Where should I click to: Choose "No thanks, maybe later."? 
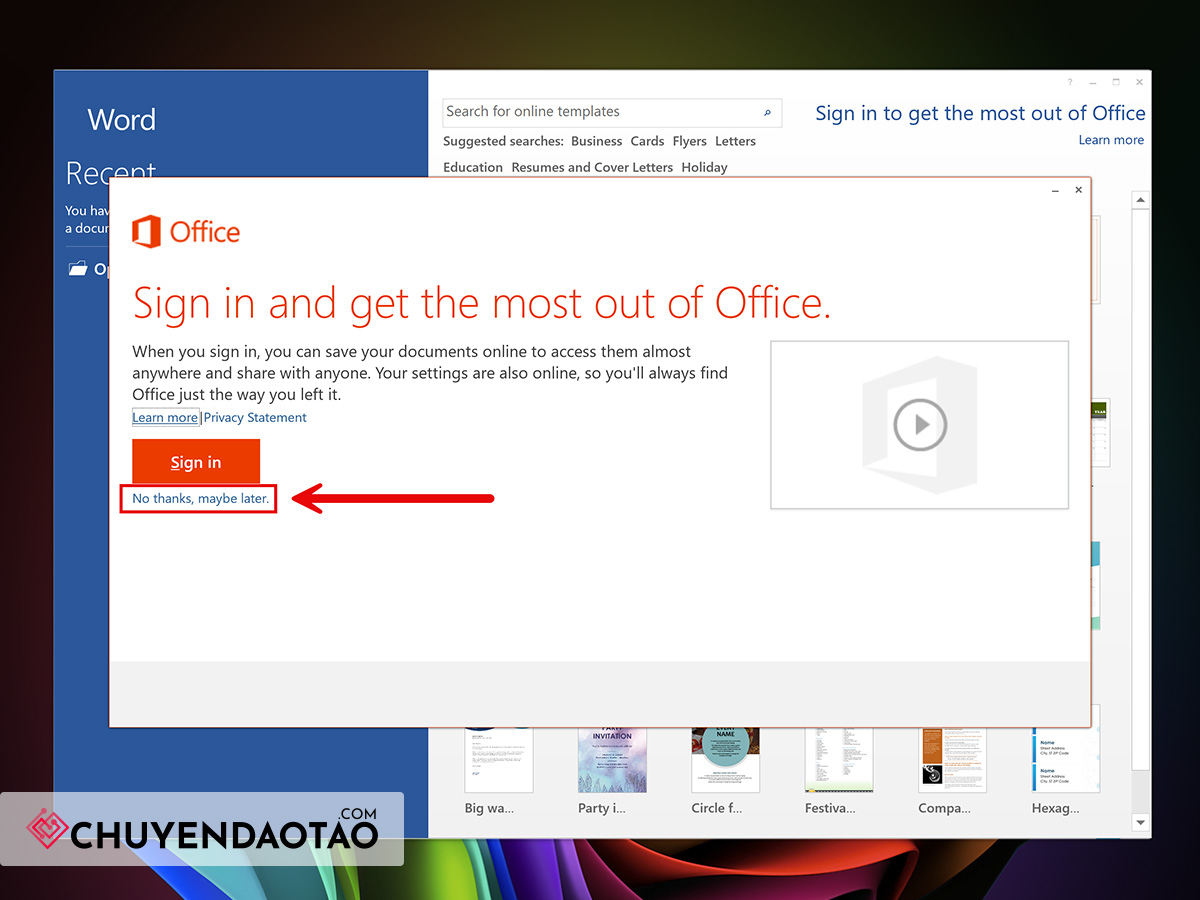(201, 498)
